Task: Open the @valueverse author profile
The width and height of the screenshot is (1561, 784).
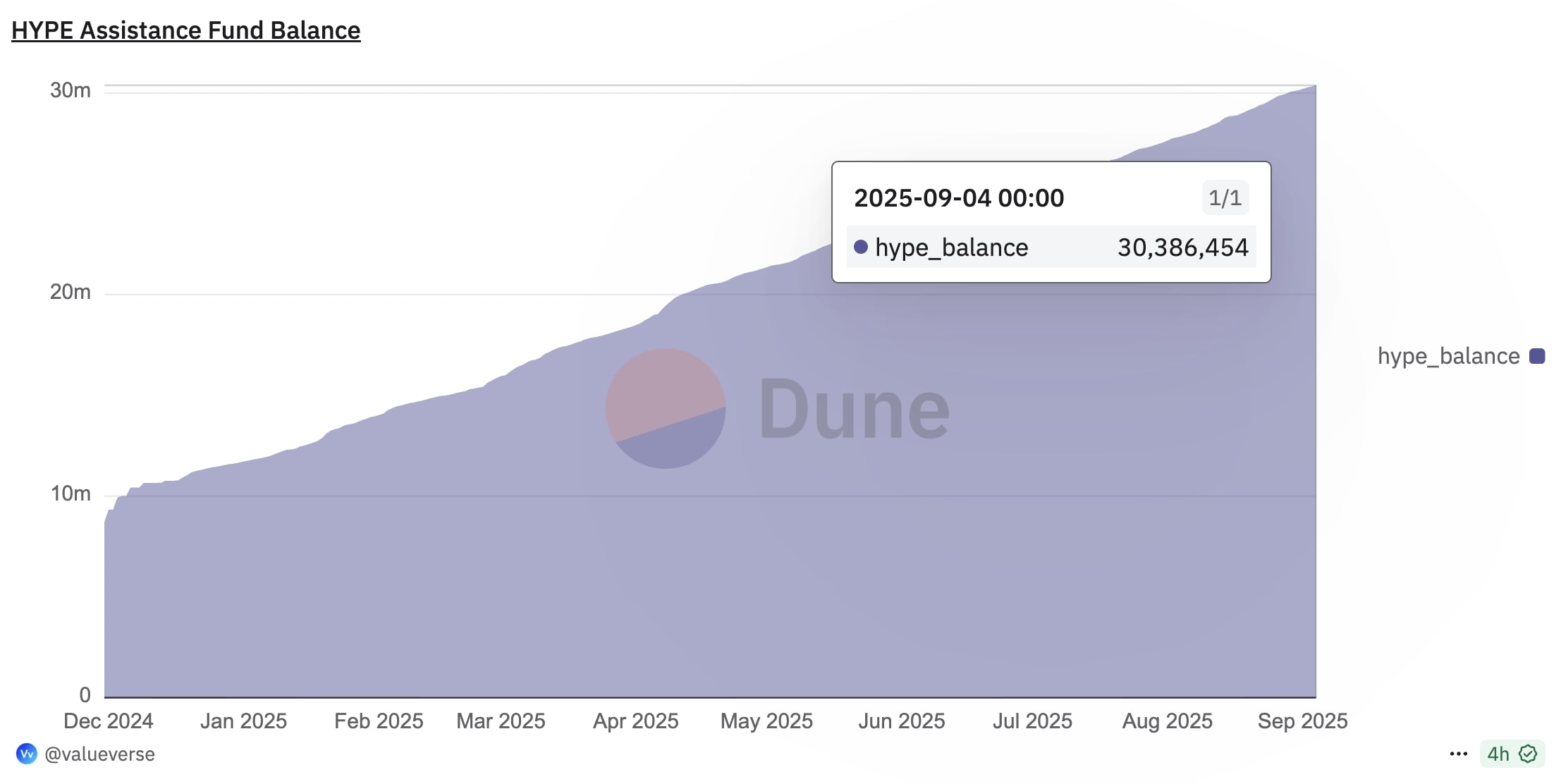Action: click(99, 754)
